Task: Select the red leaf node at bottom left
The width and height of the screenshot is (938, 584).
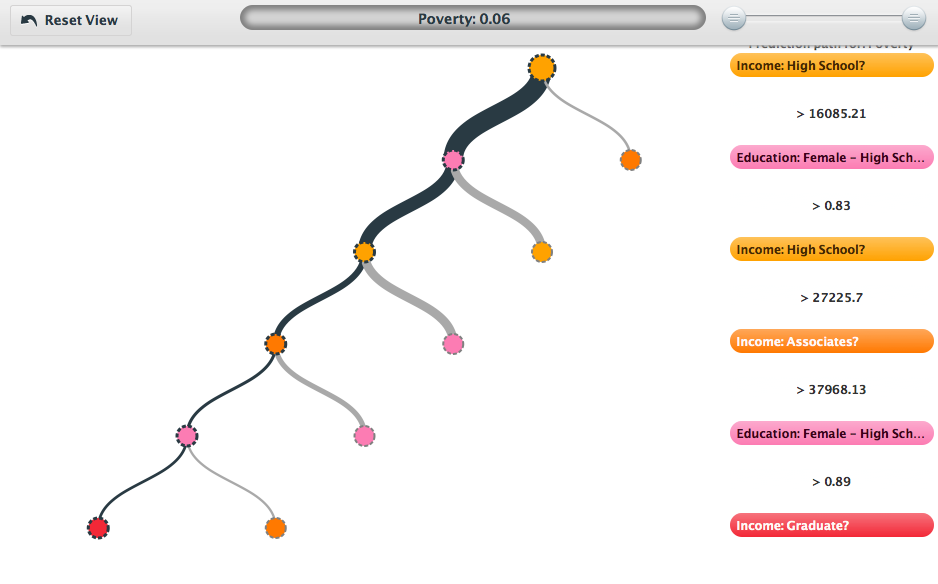Action: [x=97, y=528]
